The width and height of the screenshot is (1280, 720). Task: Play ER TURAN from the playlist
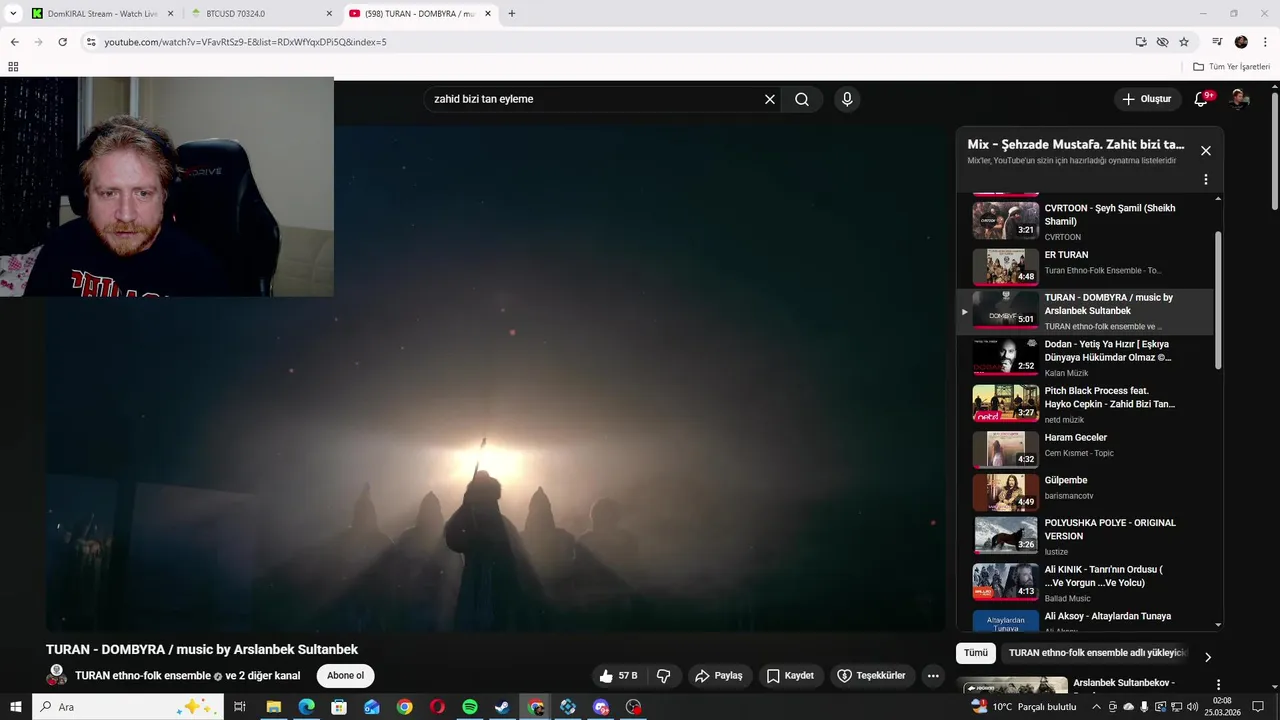[x=1085, y=267]
